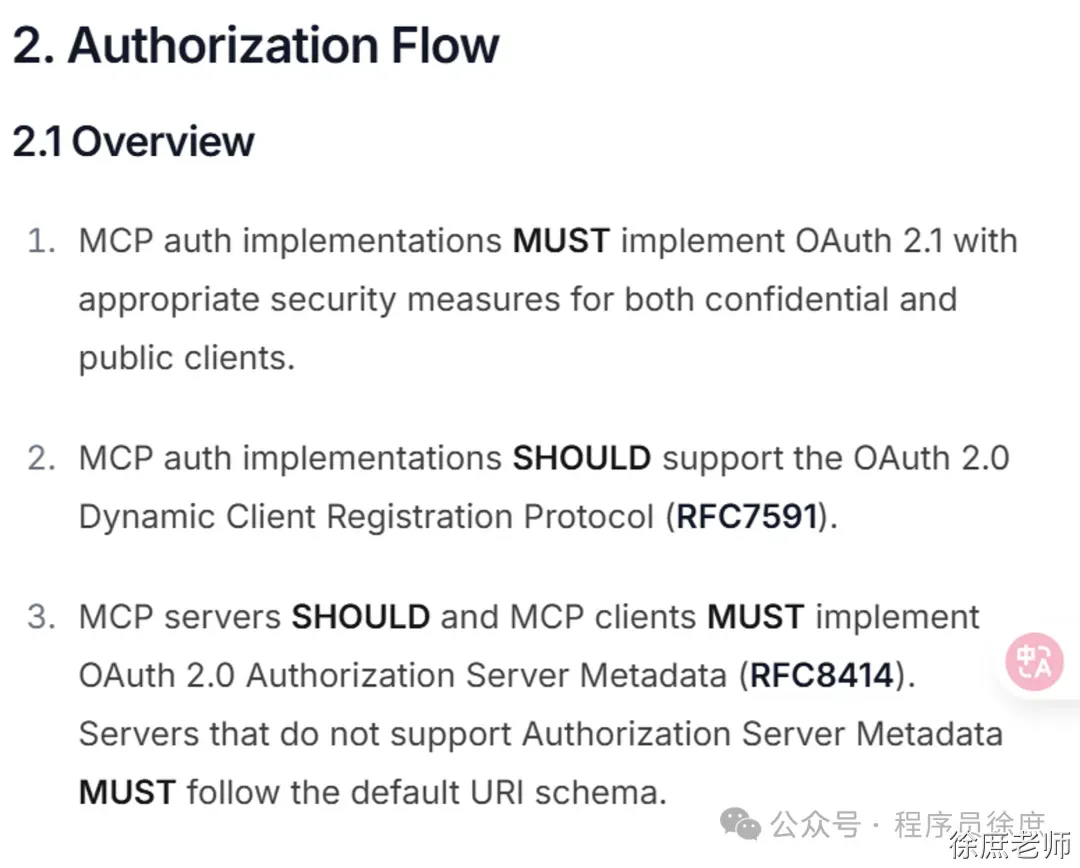Viewport: 1080px width, 868px height.
Task: Click the WeChat logo in the watermark
Action: (x=741, y=825)
